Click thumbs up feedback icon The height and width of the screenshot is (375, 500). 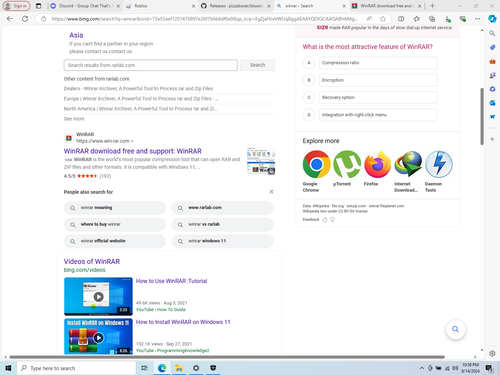point(325,220)
